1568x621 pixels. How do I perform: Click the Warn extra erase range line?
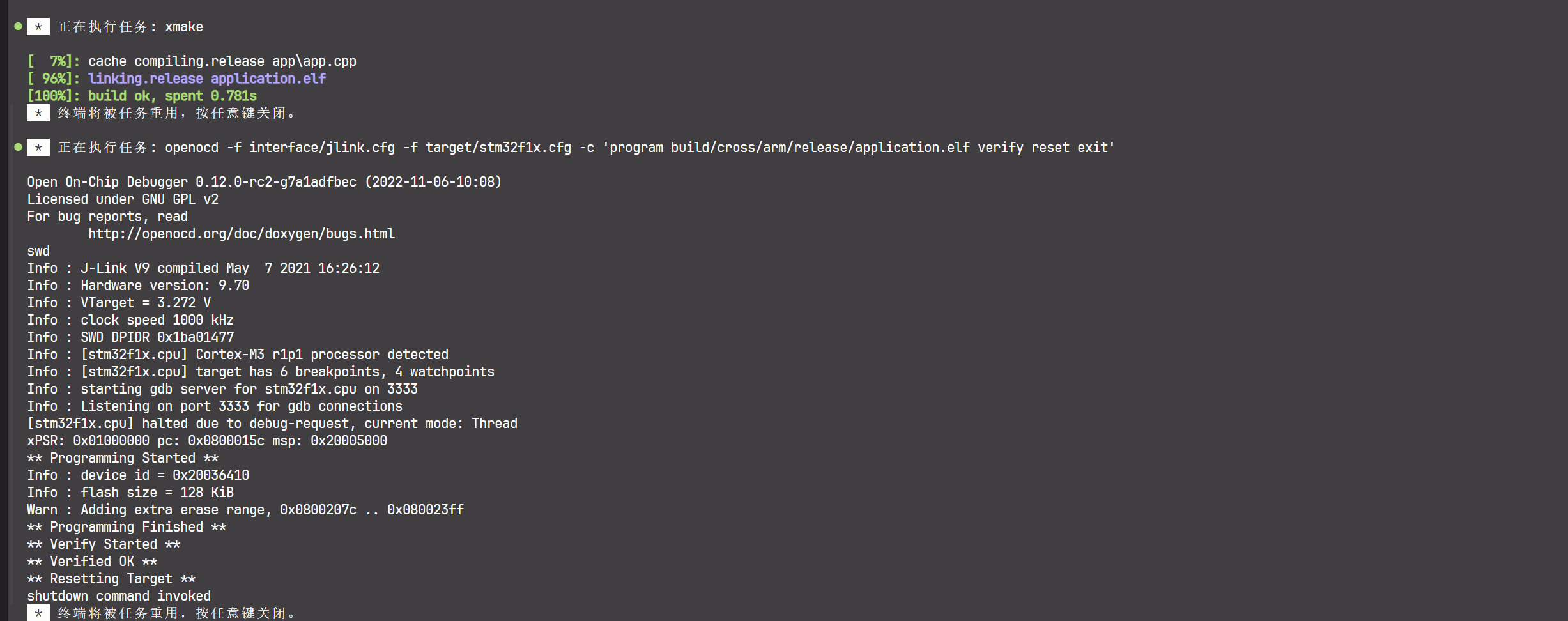pos(245,510)
